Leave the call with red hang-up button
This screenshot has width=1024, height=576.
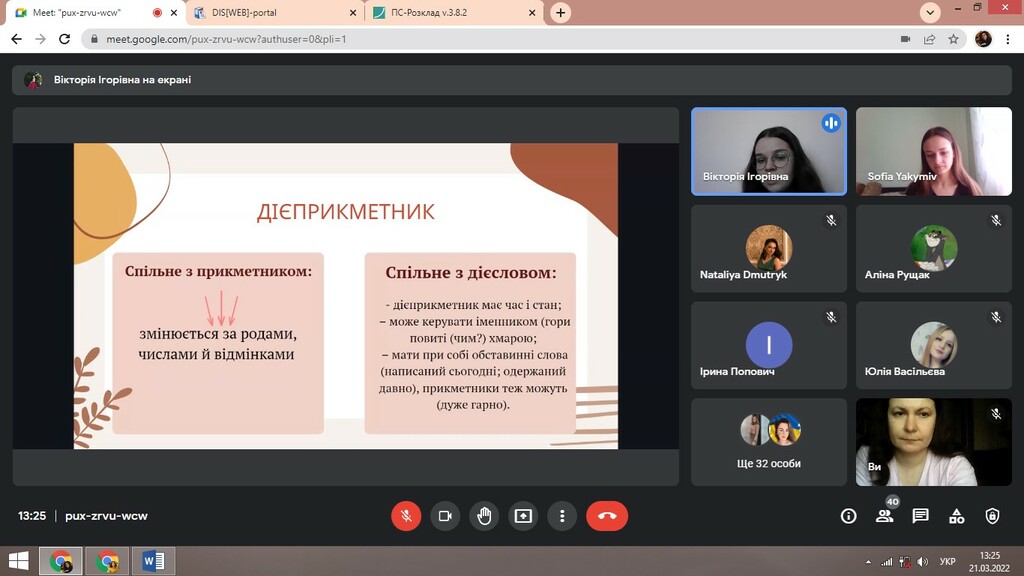607,516
